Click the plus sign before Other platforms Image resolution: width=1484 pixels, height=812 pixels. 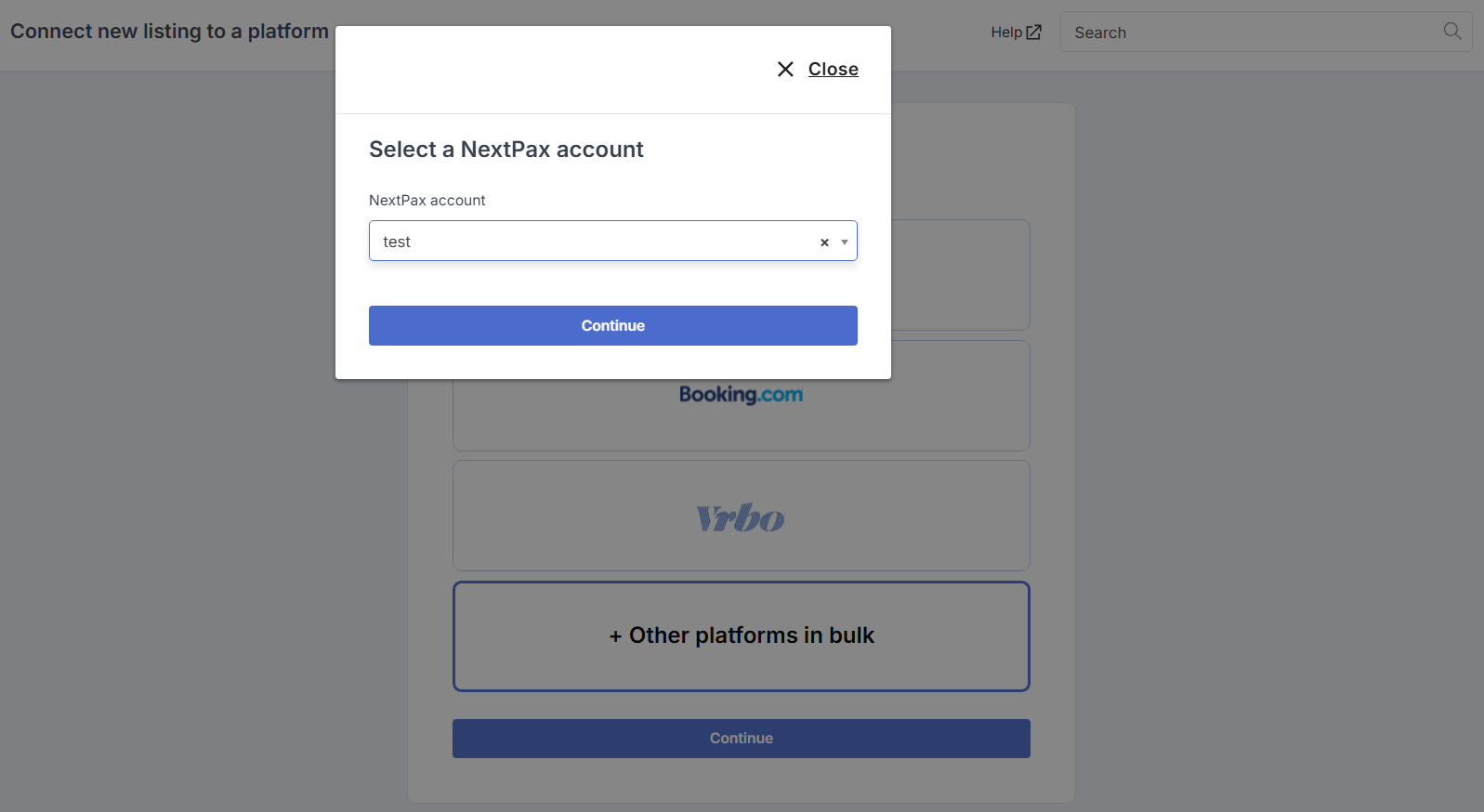tap(615, 636)
